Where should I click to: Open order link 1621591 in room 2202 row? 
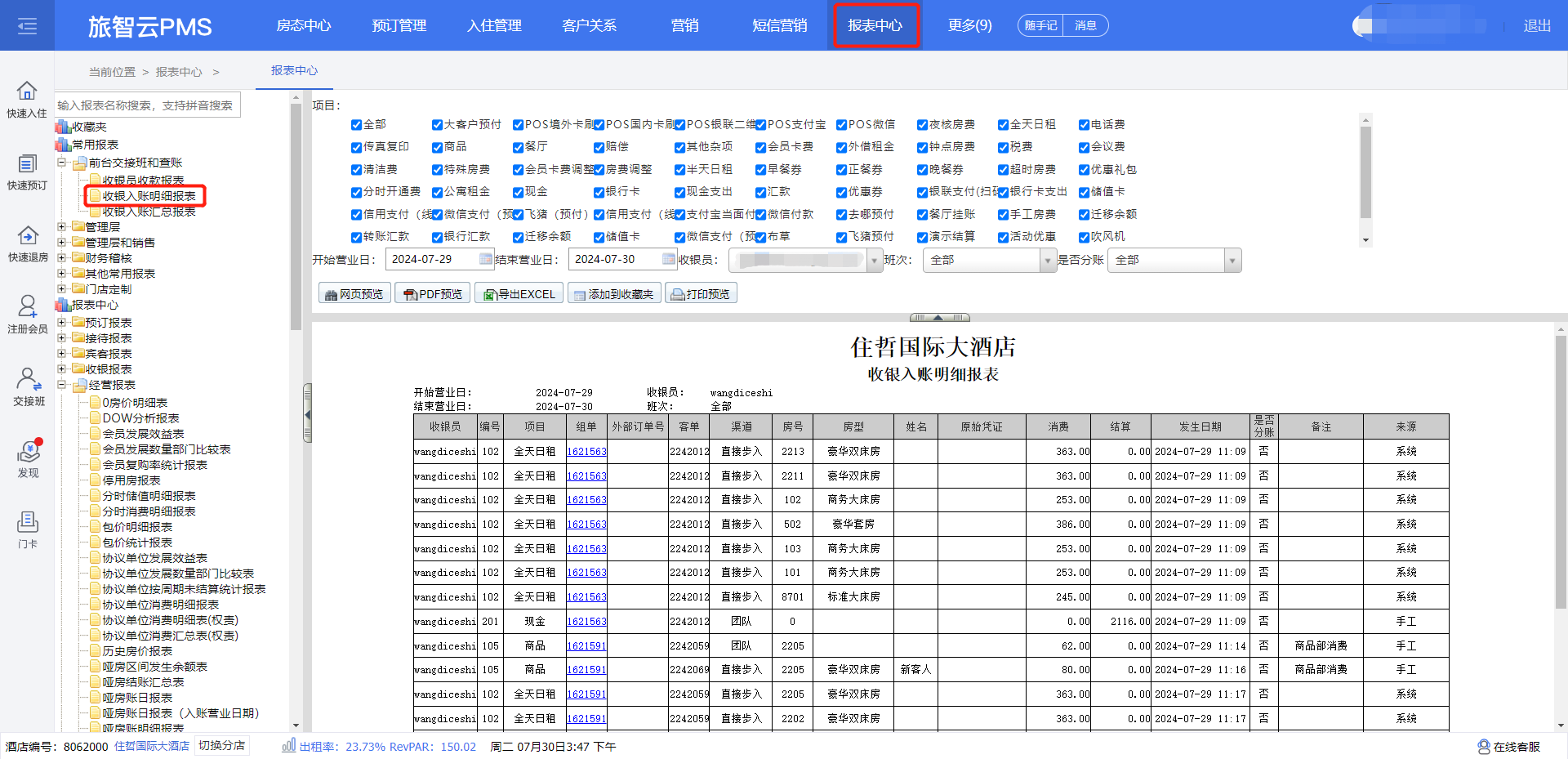[x=586, y=719]
